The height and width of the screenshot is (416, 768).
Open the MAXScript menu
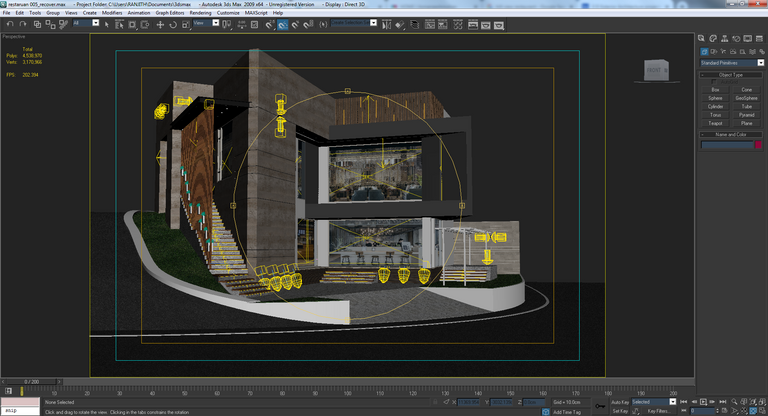click(x=256, y=13)
